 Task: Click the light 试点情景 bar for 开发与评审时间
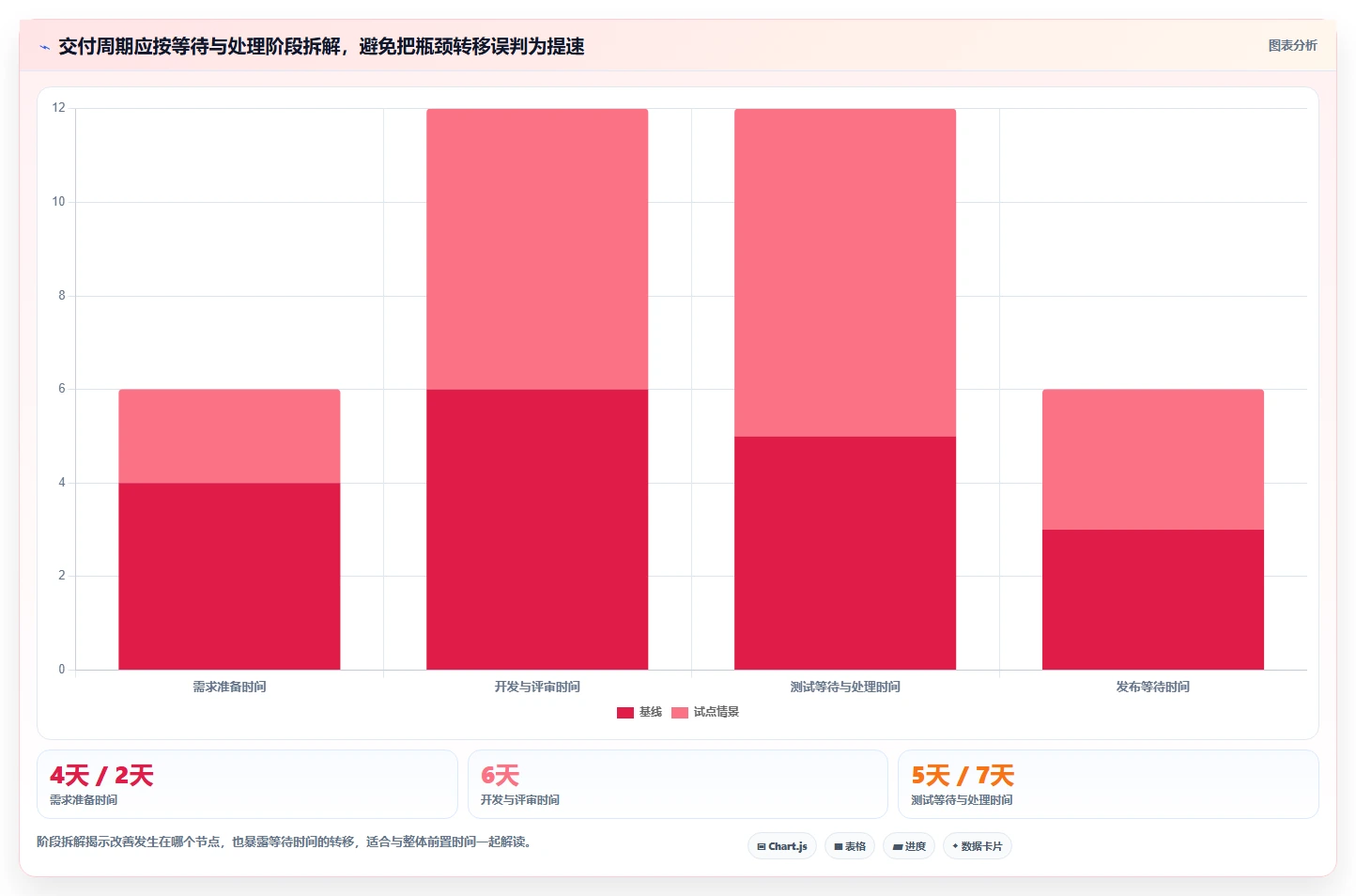click(537, 249)
